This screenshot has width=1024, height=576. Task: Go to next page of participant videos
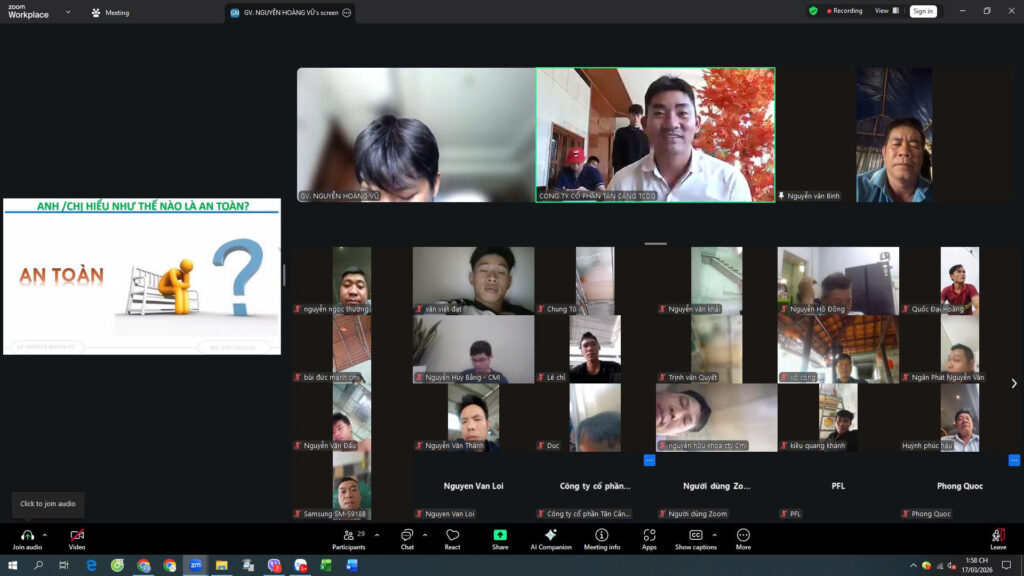click(x=1013, y=383)
